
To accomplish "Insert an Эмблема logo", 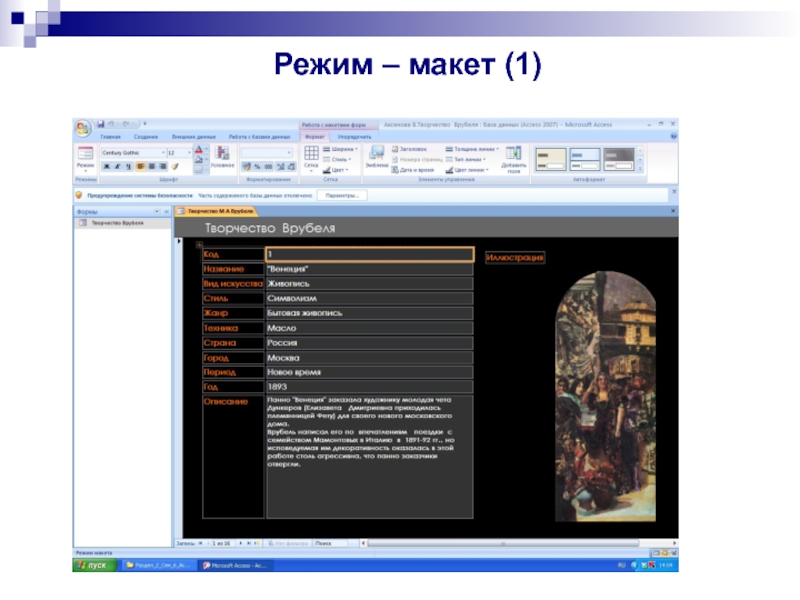I will coord(377,156).
